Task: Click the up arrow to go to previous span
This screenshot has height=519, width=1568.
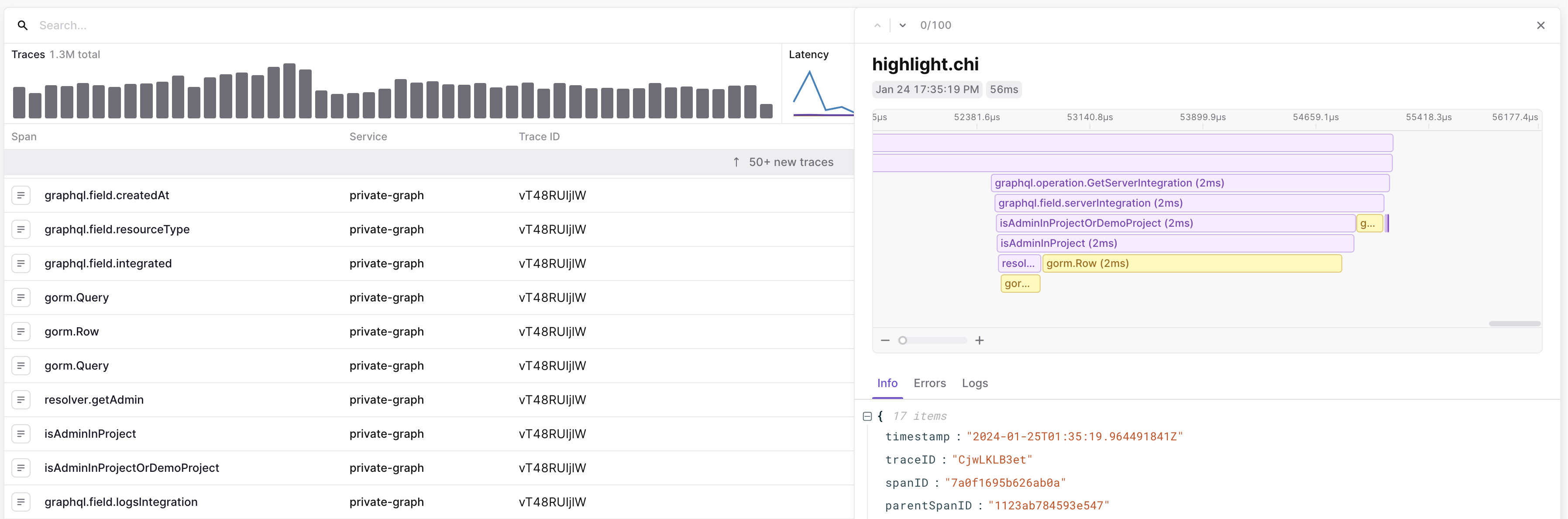Action: click(x=877, y=25)
